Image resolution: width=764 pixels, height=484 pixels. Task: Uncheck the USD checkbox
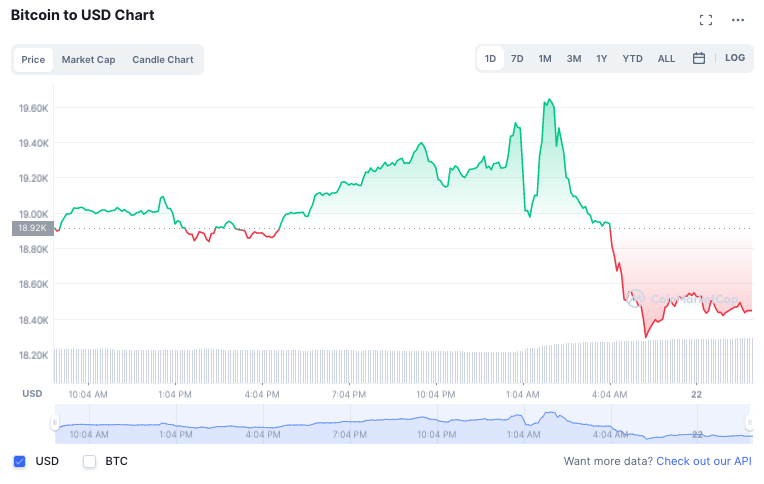click(19, 461)
